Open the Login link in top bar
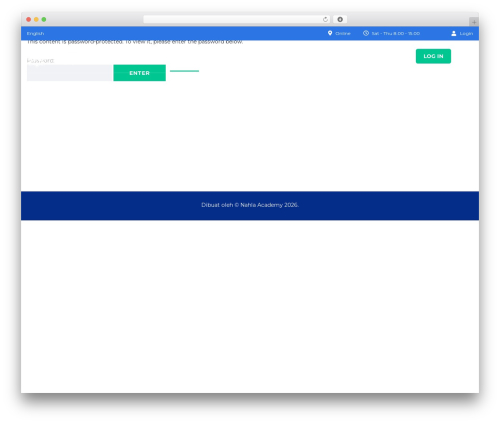The width and height of the screenshot is (500, 423). pyautogui.click(x=466, y=33)
